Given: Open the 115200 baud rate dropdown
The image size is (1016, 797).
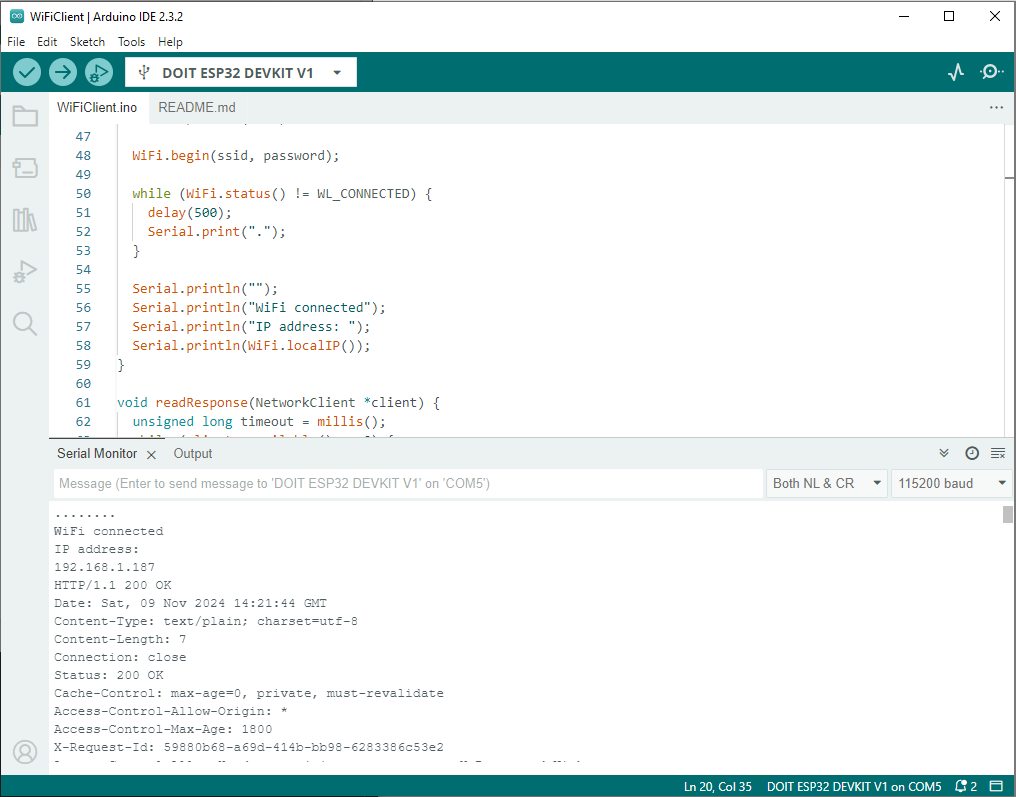Looking at the screenshot, I should coord(951,483).
